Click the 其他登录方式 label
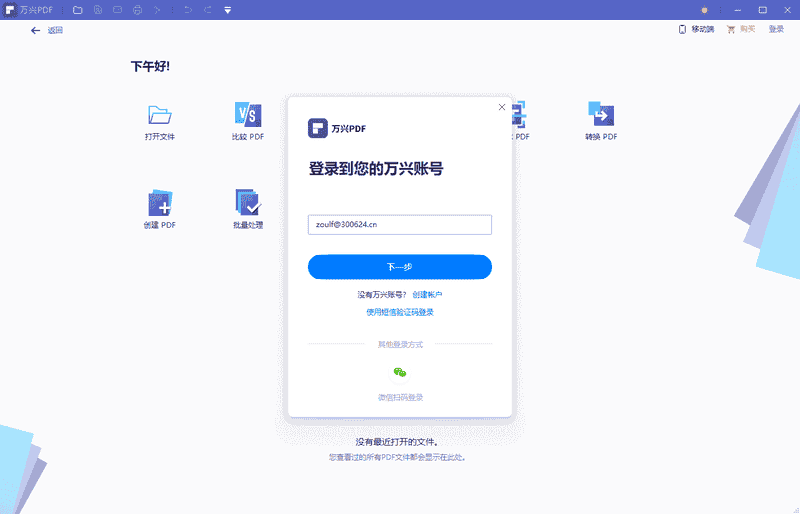Viewport: 800px width, 514px height. click(400, 345)
